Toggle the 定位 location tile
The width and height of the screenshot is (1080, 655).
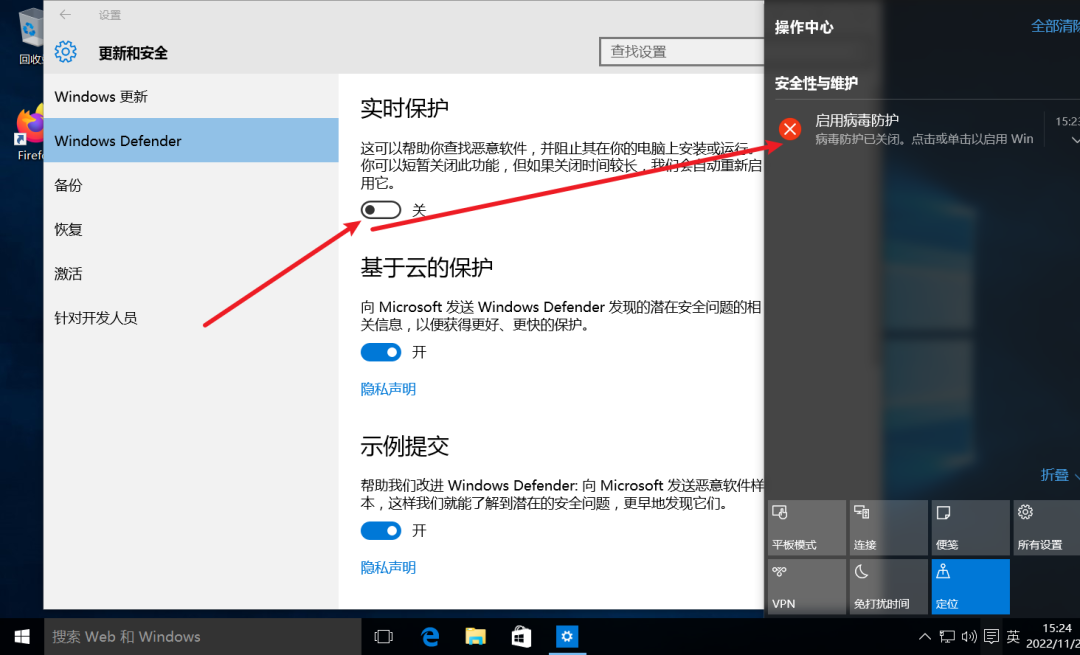(970, 587)
